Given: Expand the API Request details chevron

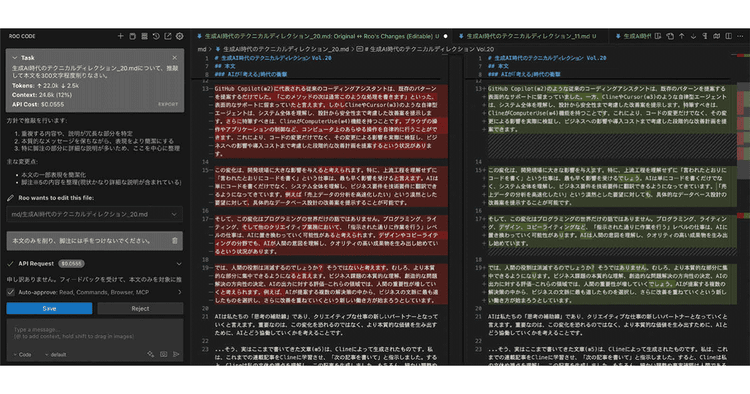Looking at the screenshot, I should pos(179,264).
